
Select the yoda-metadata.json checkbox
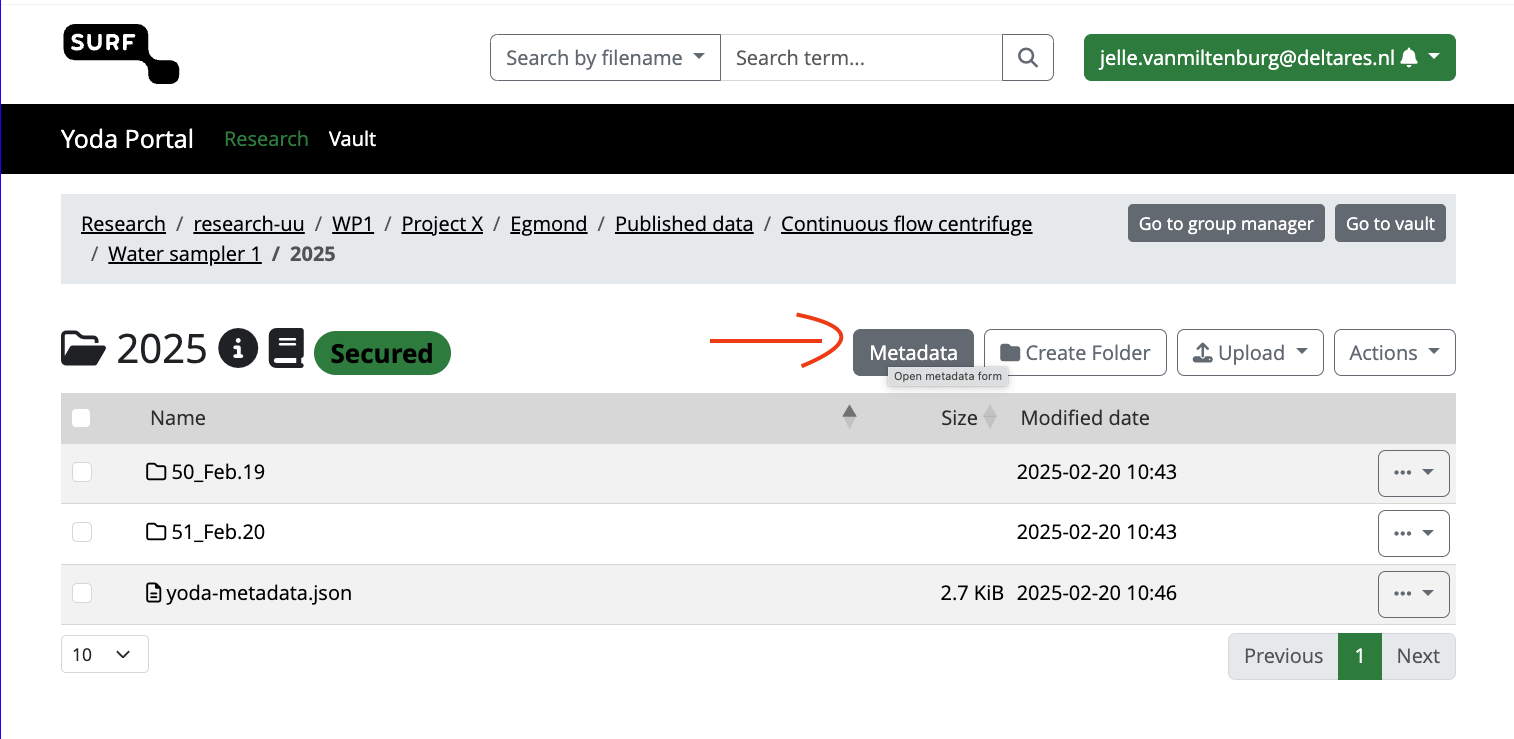pos(82,594)
